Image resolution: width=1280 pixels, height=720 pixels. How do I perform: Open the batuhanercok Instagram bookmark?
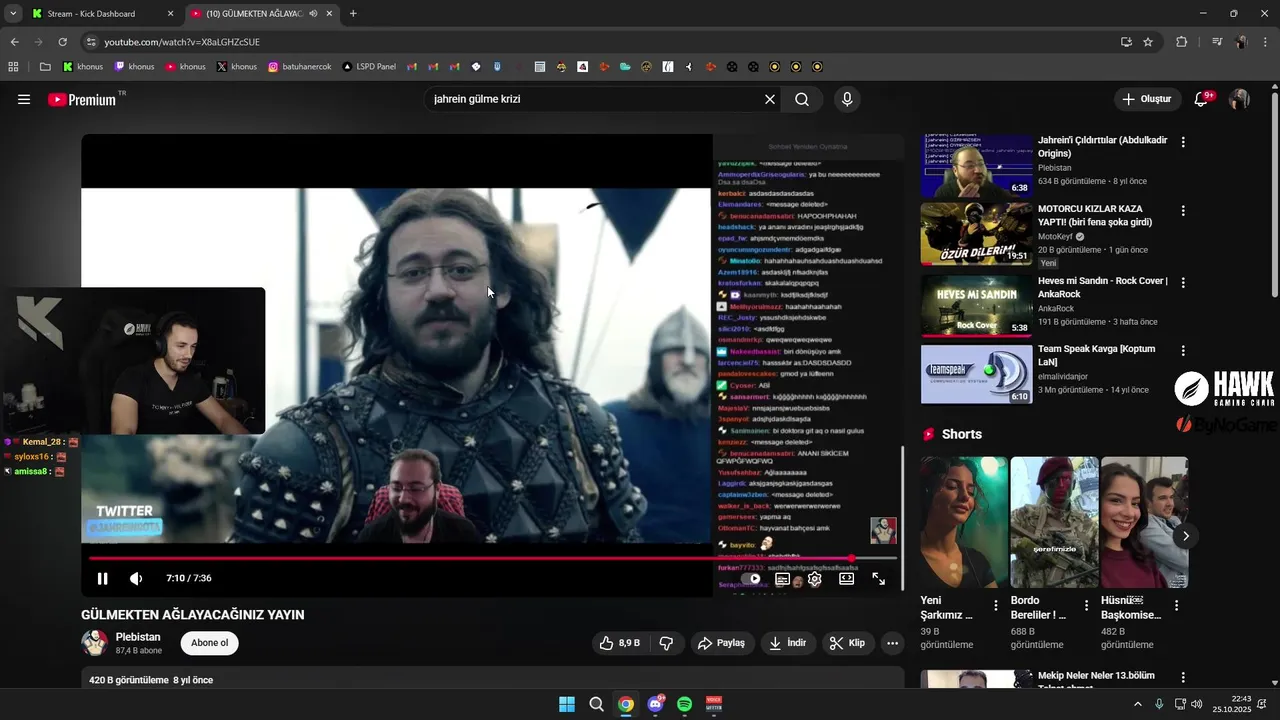tap(299, 67)
